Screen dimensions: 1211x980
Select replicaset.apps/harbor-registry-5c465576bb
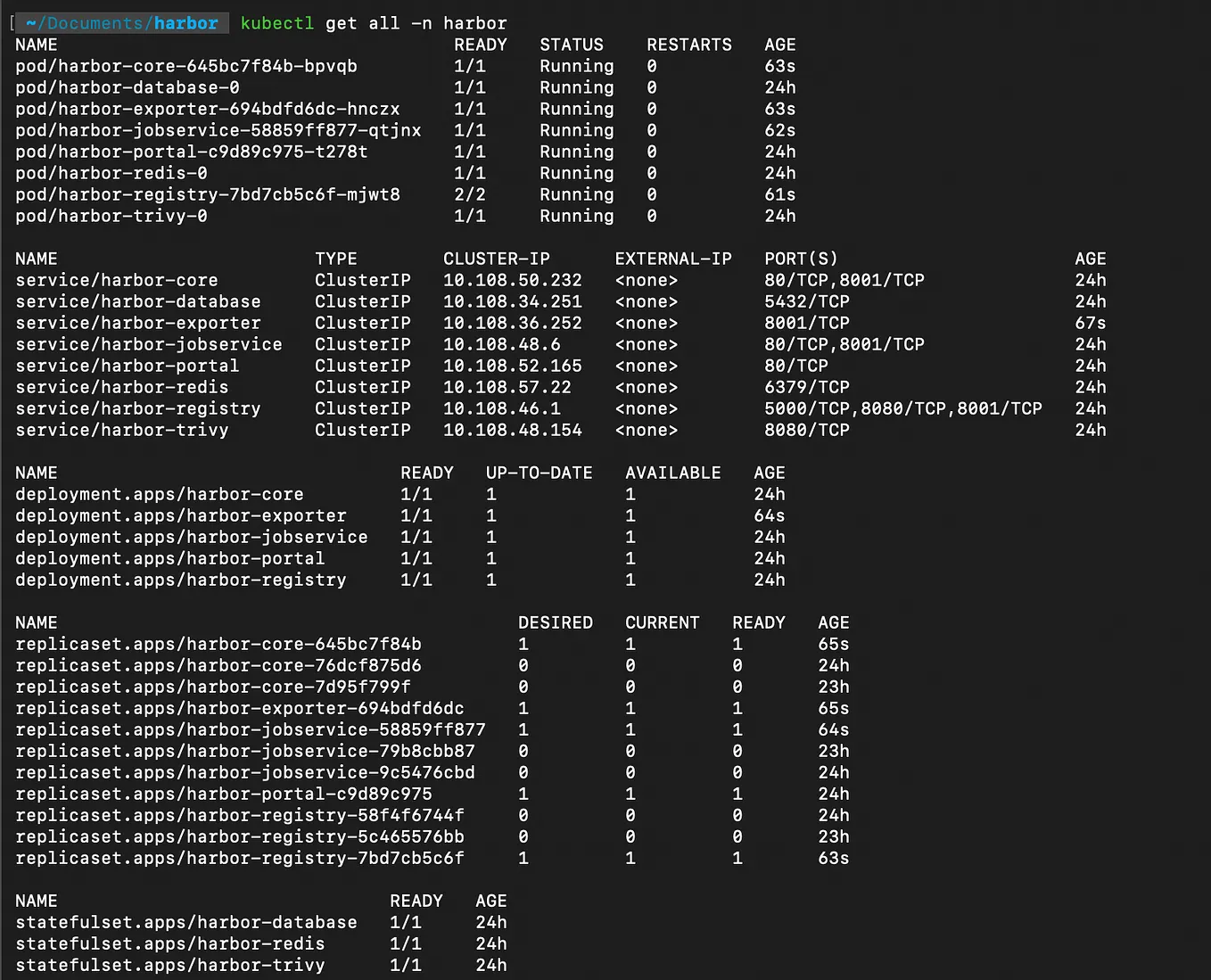(x=240, y=836)
